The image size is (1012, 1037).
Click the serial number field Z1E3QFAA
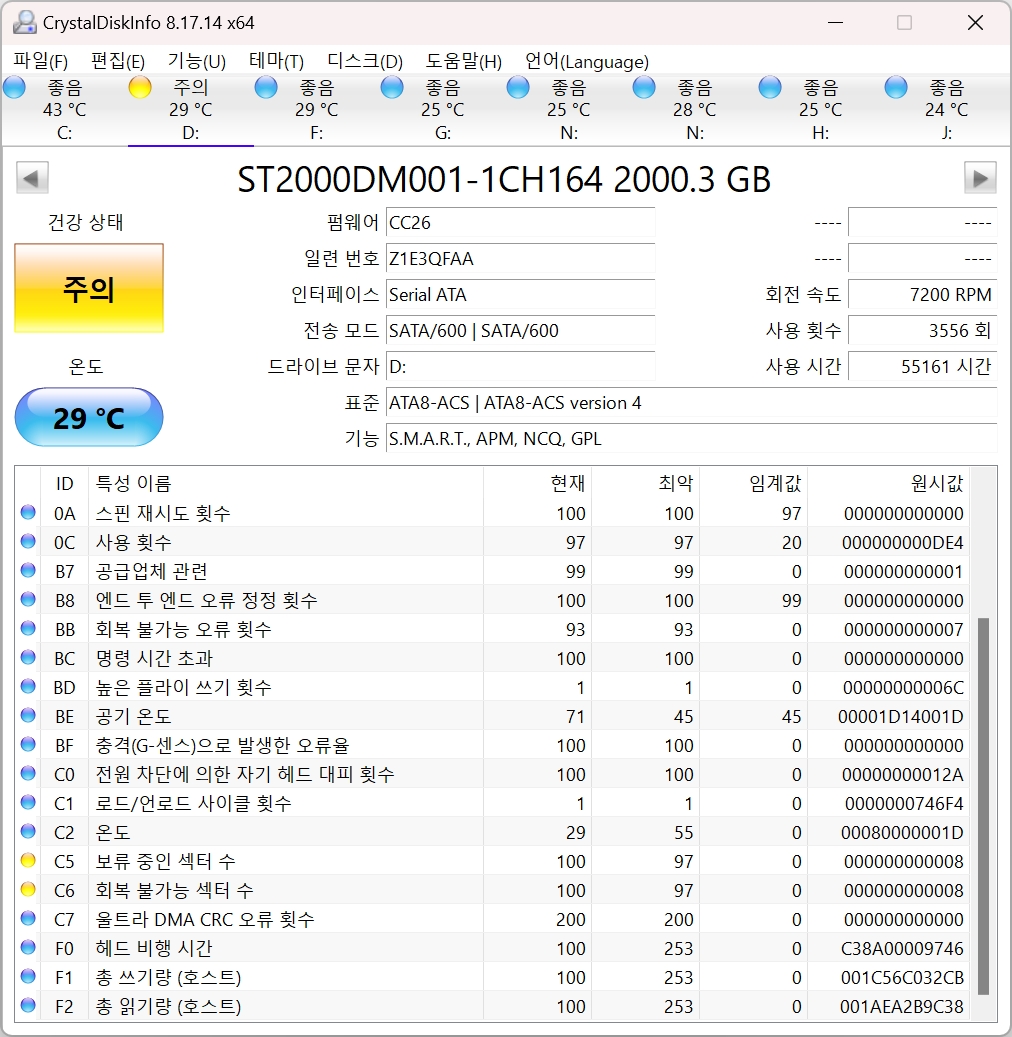click(x=521, y=259)
